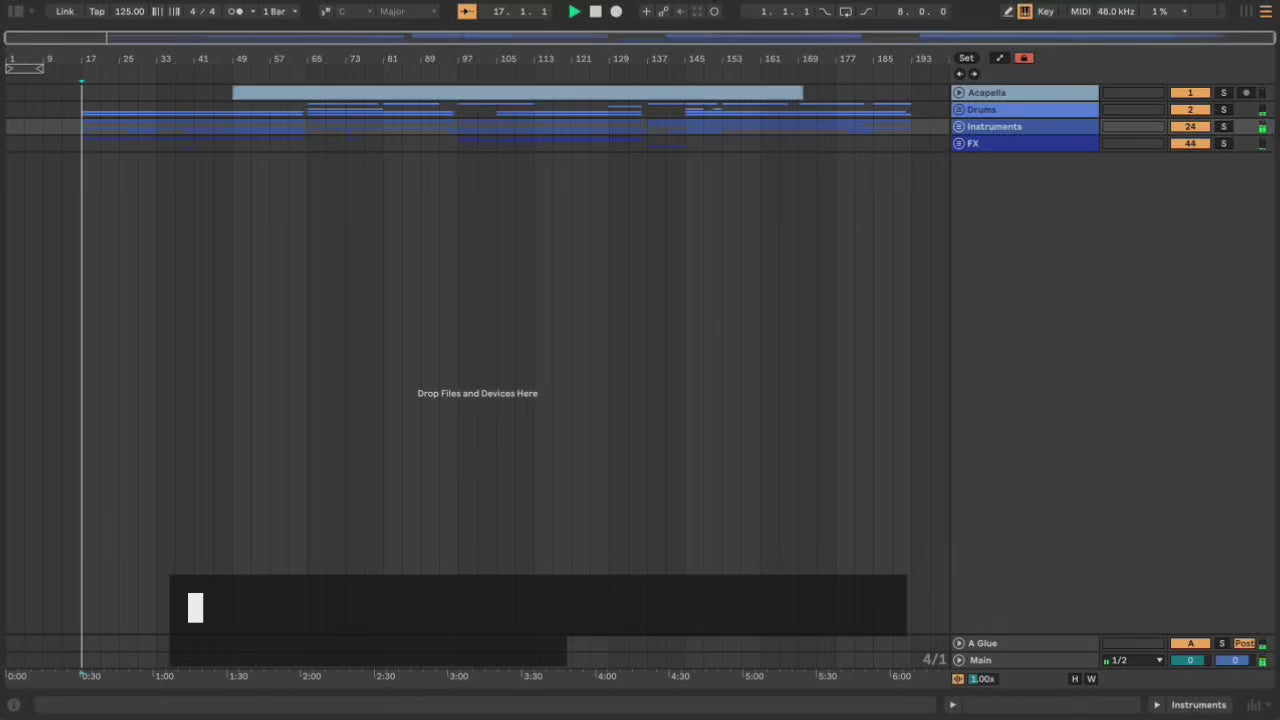1280x720 pixels.
Task: Click the Re-Enable Automation icon
Action: (x=680, y=12)
